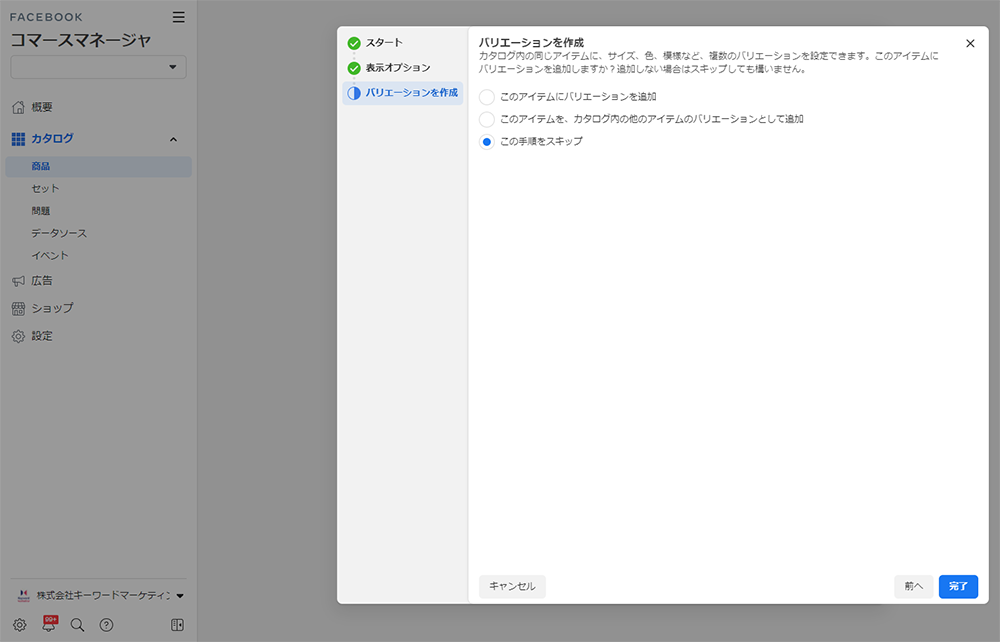Select the この手順をスキップ radio button

coord(487,142)
